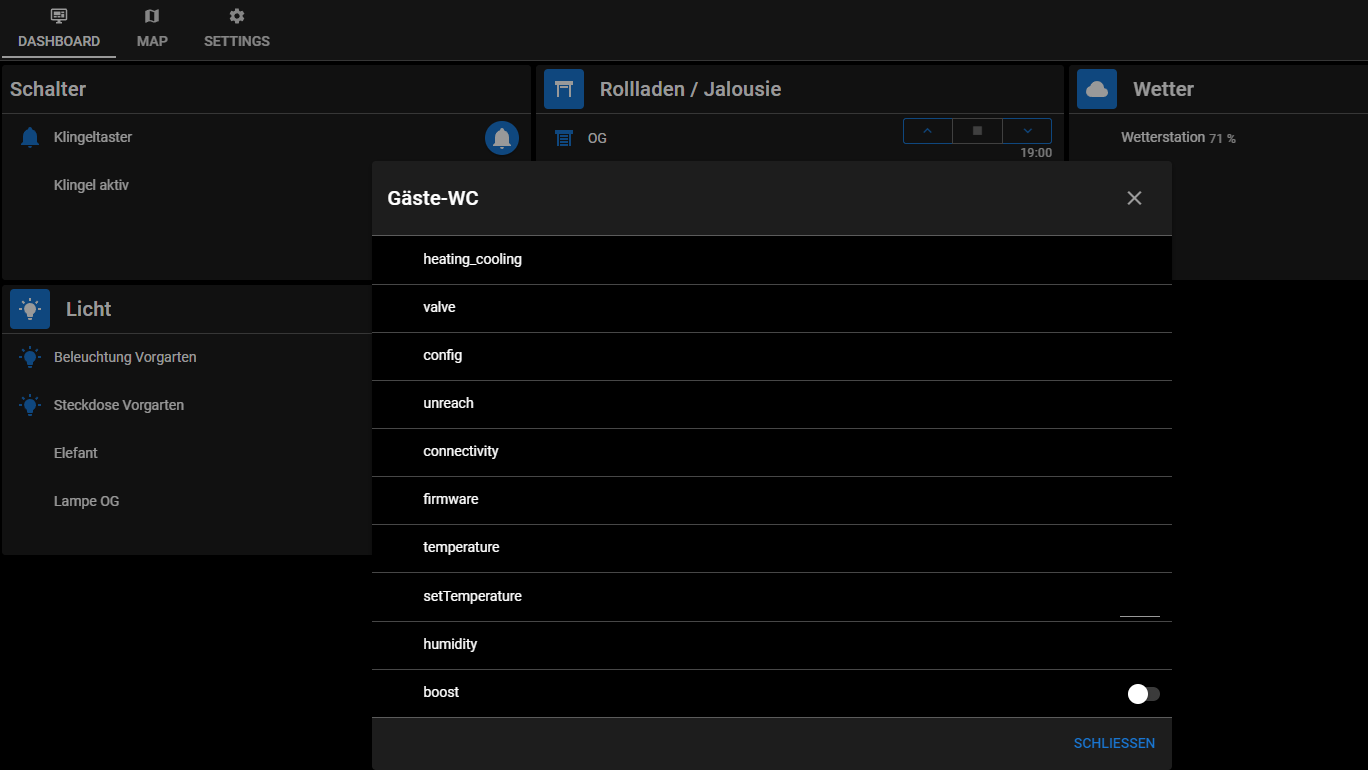Image resolution: width=1368 pixels, height=770 pixels.
Task: Select the config row
Action: (x=772, y=356)
